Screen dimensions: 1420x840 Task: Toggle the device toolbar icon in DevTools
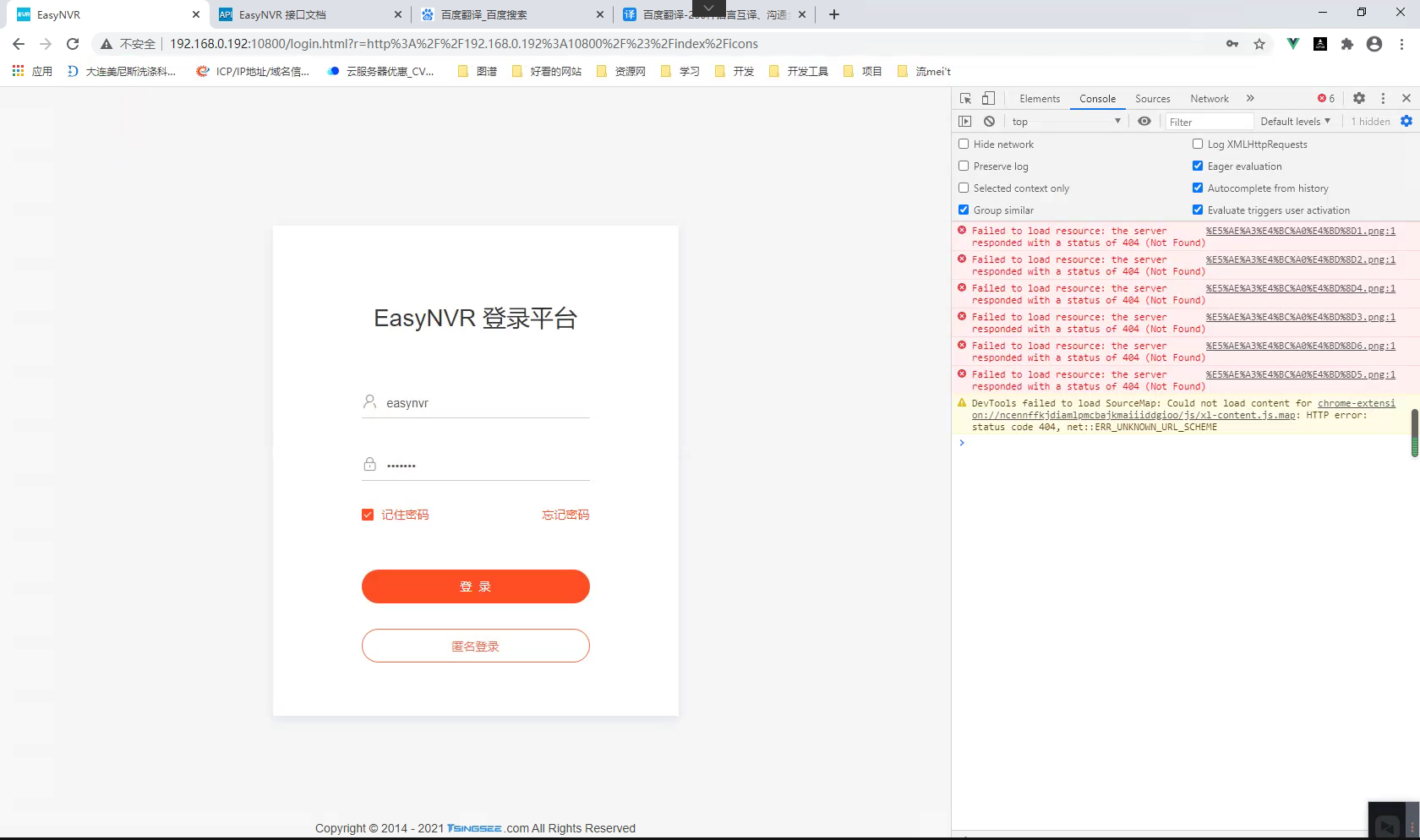988,98
